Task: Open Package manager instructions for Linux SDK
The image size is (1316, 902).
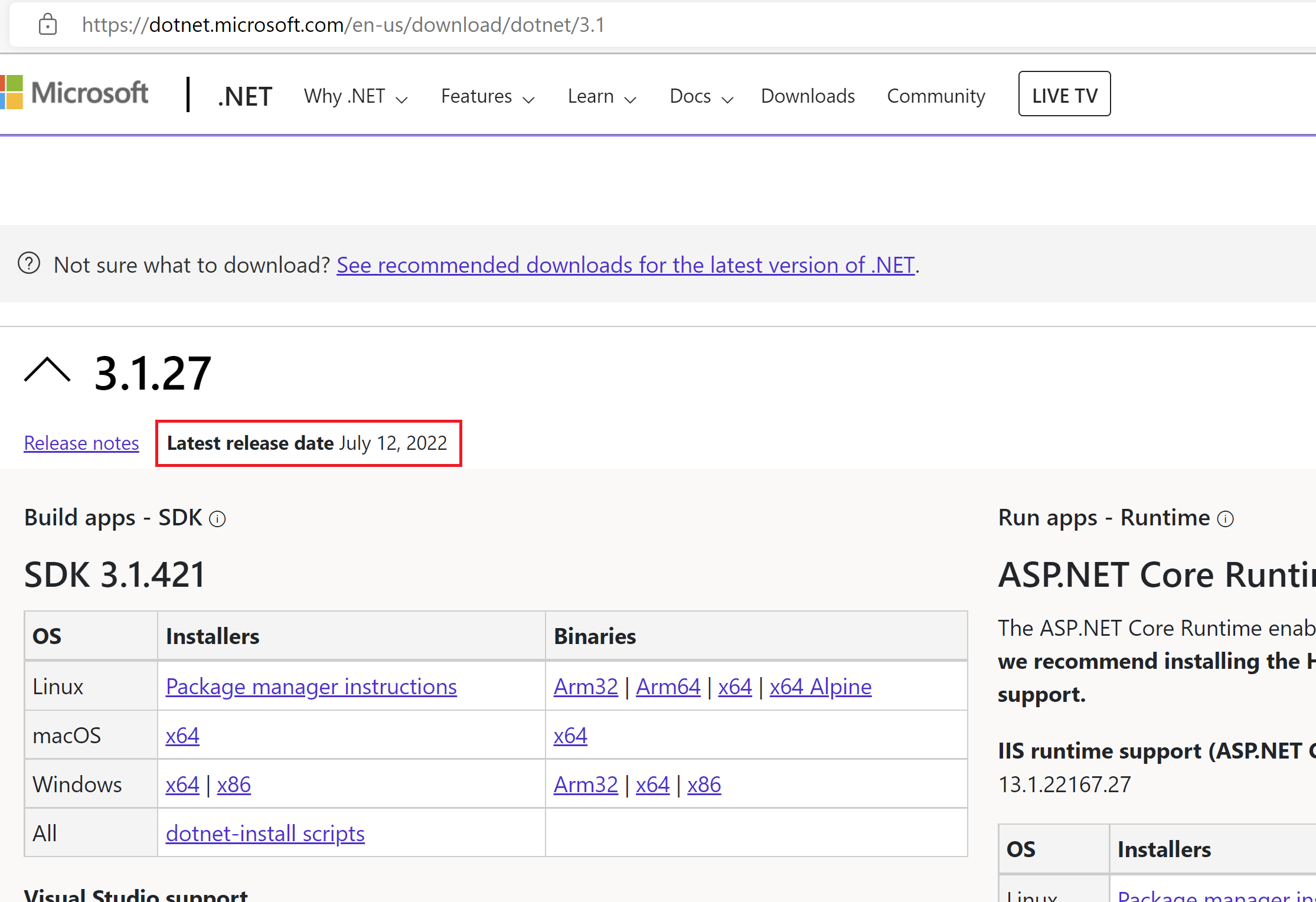Action: (311, 686)
